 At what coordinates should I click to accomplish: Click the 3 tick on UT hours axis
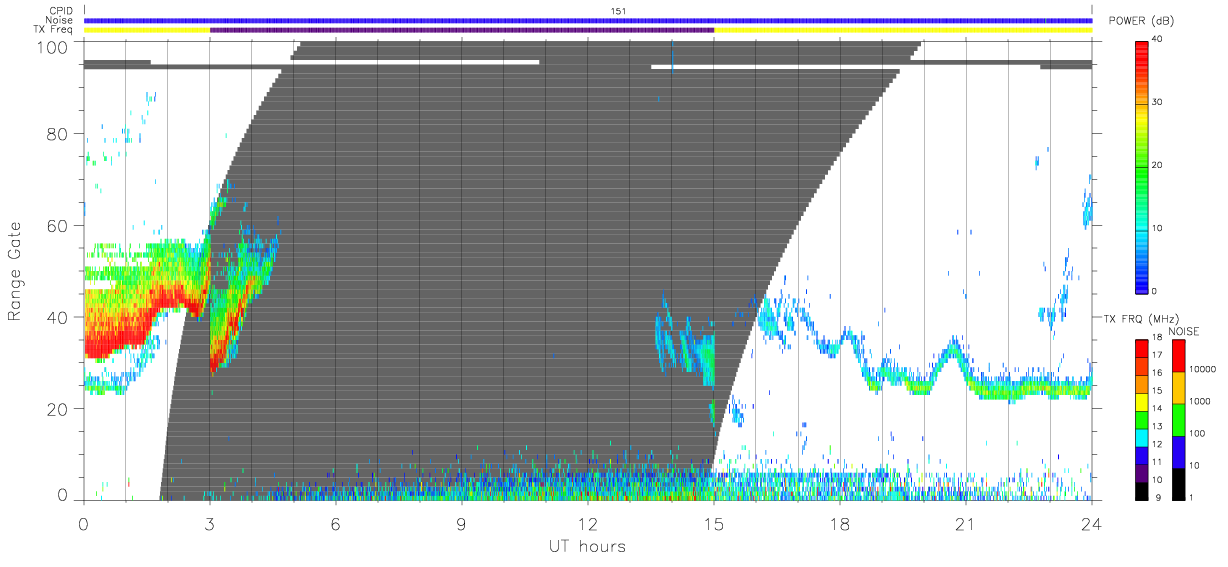(x=210, y=522)
